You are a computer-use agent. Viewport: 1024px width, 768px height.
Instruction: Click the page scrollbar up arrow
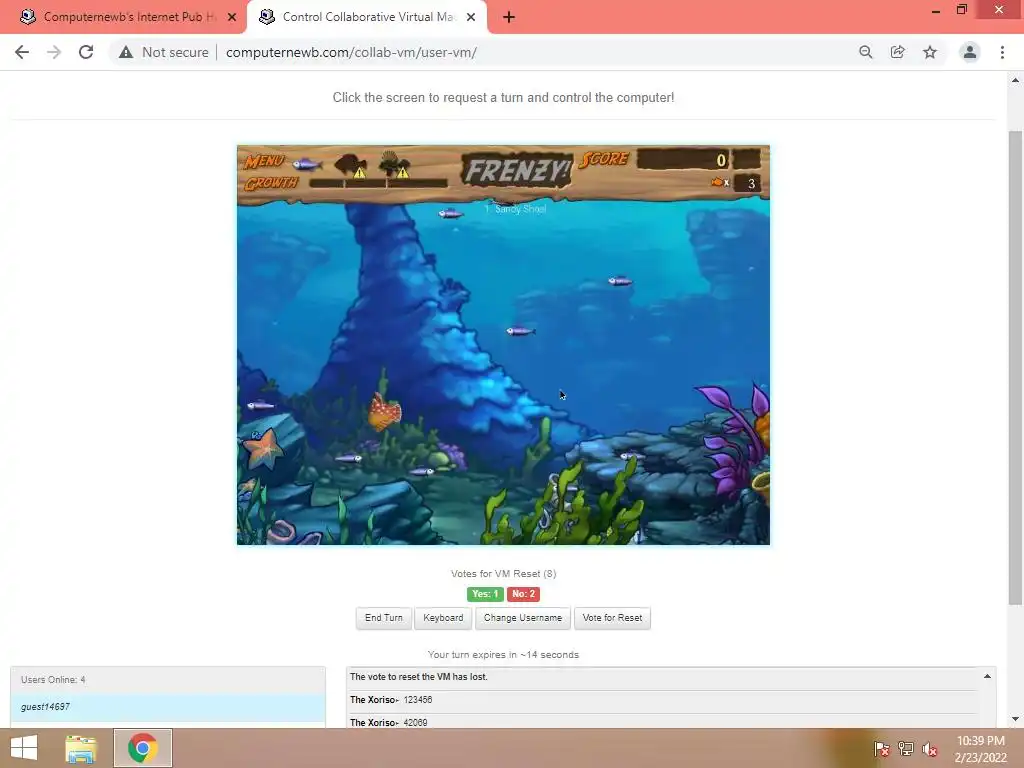pyautogui.click(x=1015, y=80)
